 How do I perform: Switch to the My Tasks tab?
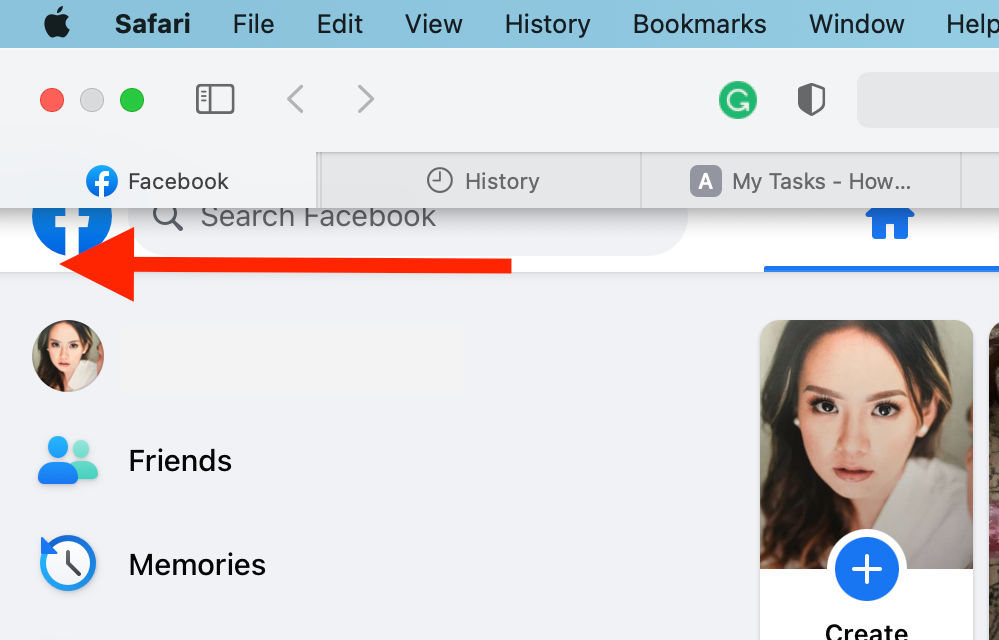[800, 181]
